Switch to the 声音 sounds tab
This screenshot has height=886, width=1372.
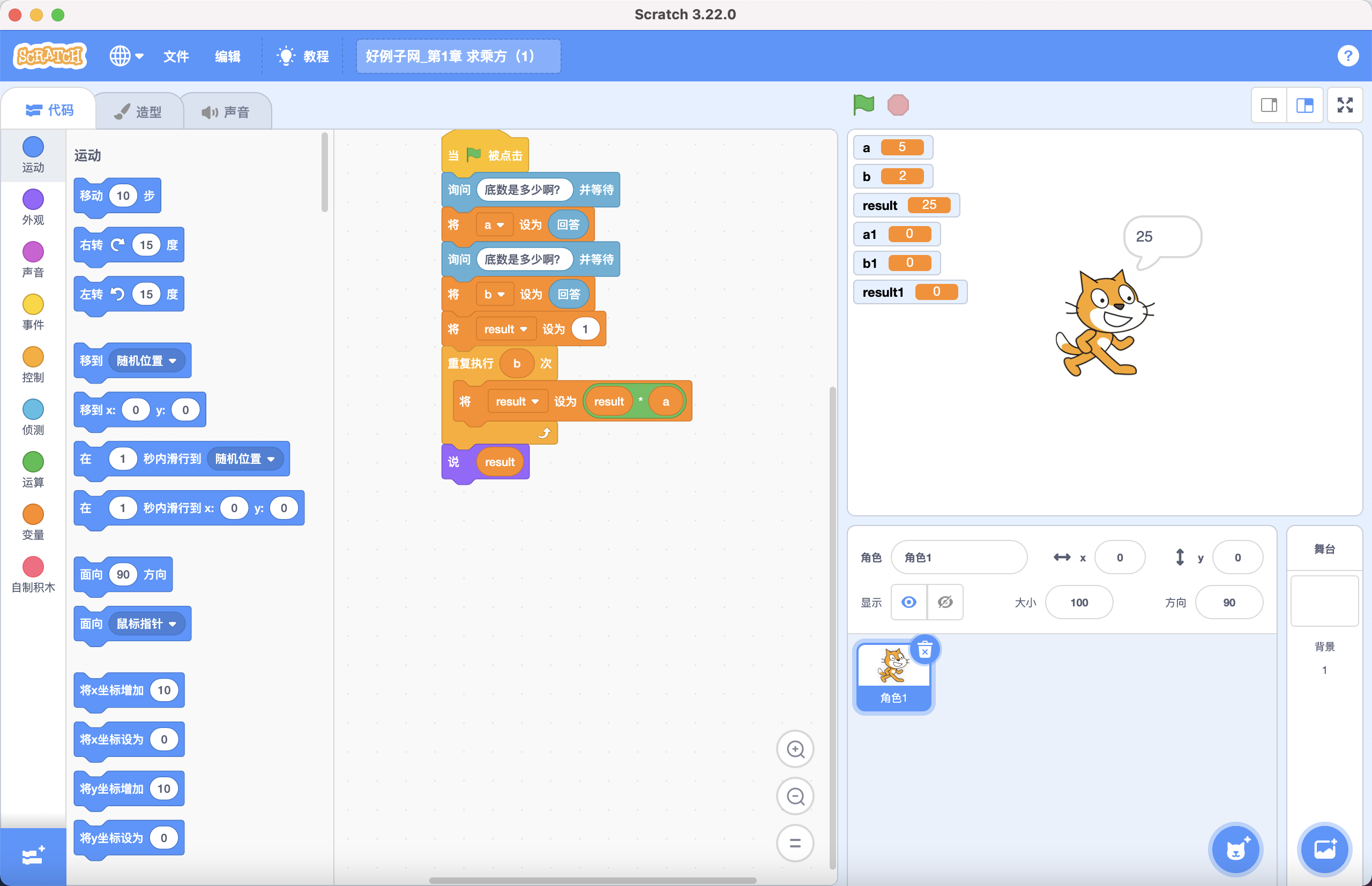(226, 111)
